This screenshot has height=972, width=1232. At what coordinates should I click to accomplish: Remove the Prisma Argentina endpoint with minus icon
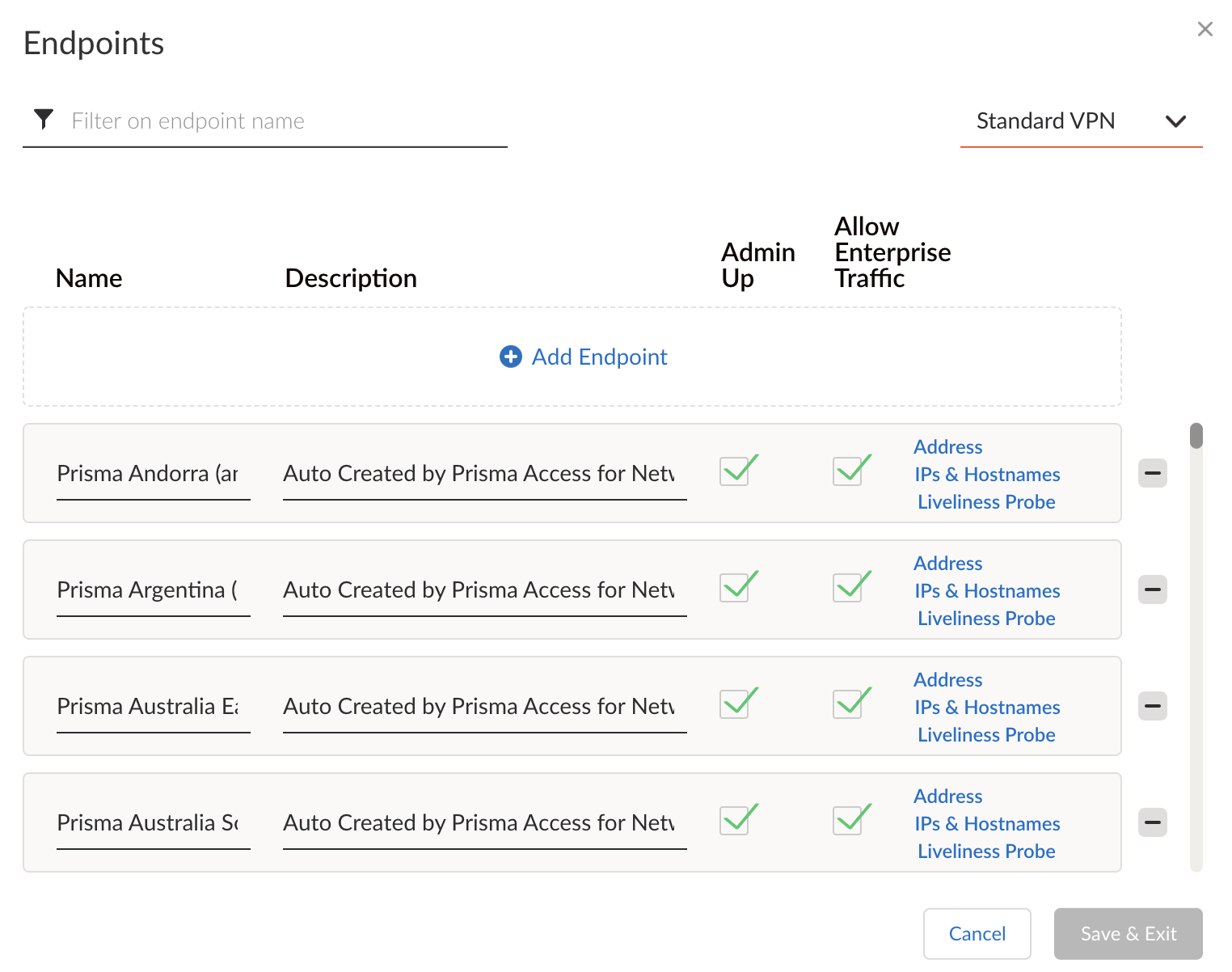click(1152, 590)
